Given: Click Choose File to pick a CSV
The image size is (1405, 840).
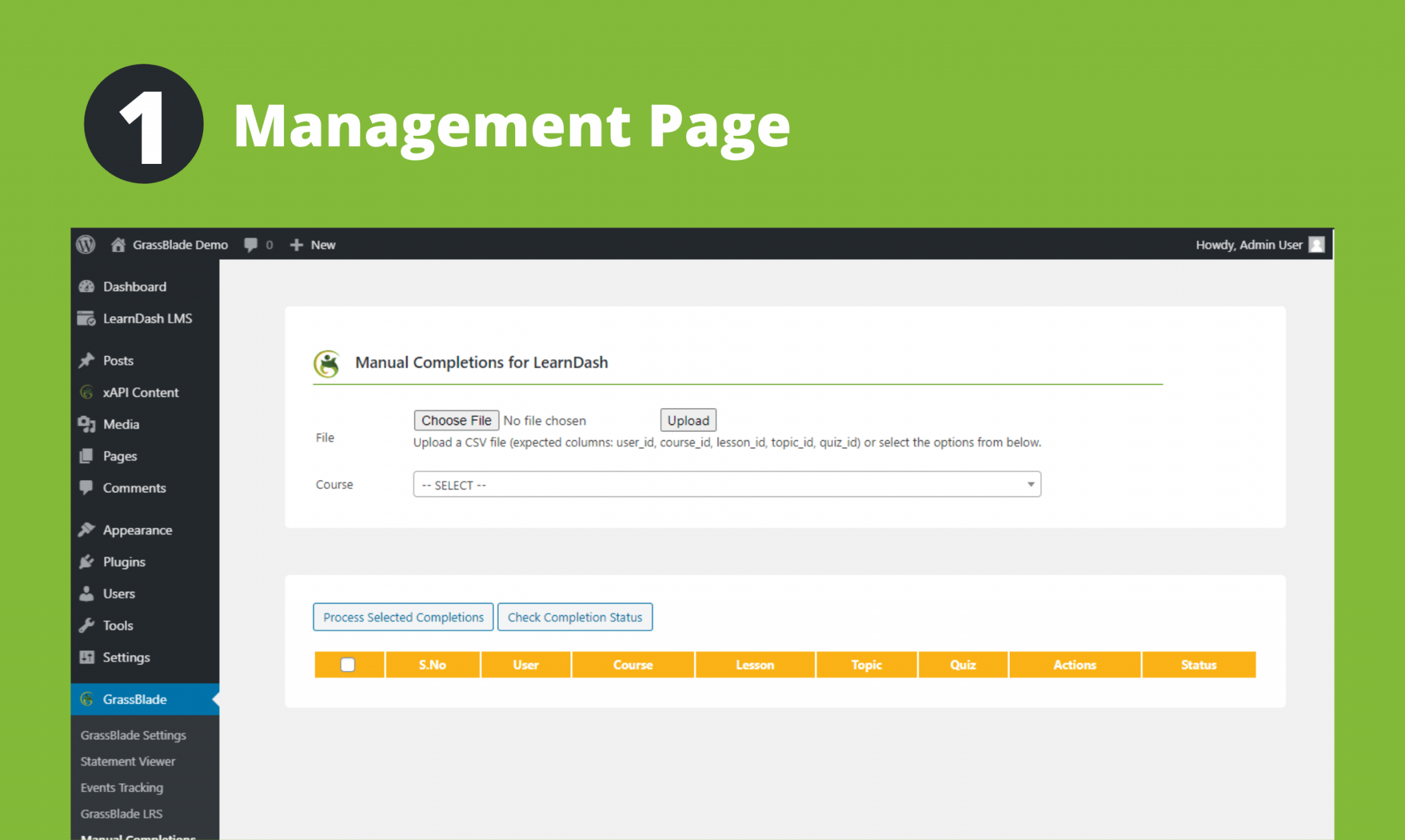Looking at the screenshot, I should [456, 420].
